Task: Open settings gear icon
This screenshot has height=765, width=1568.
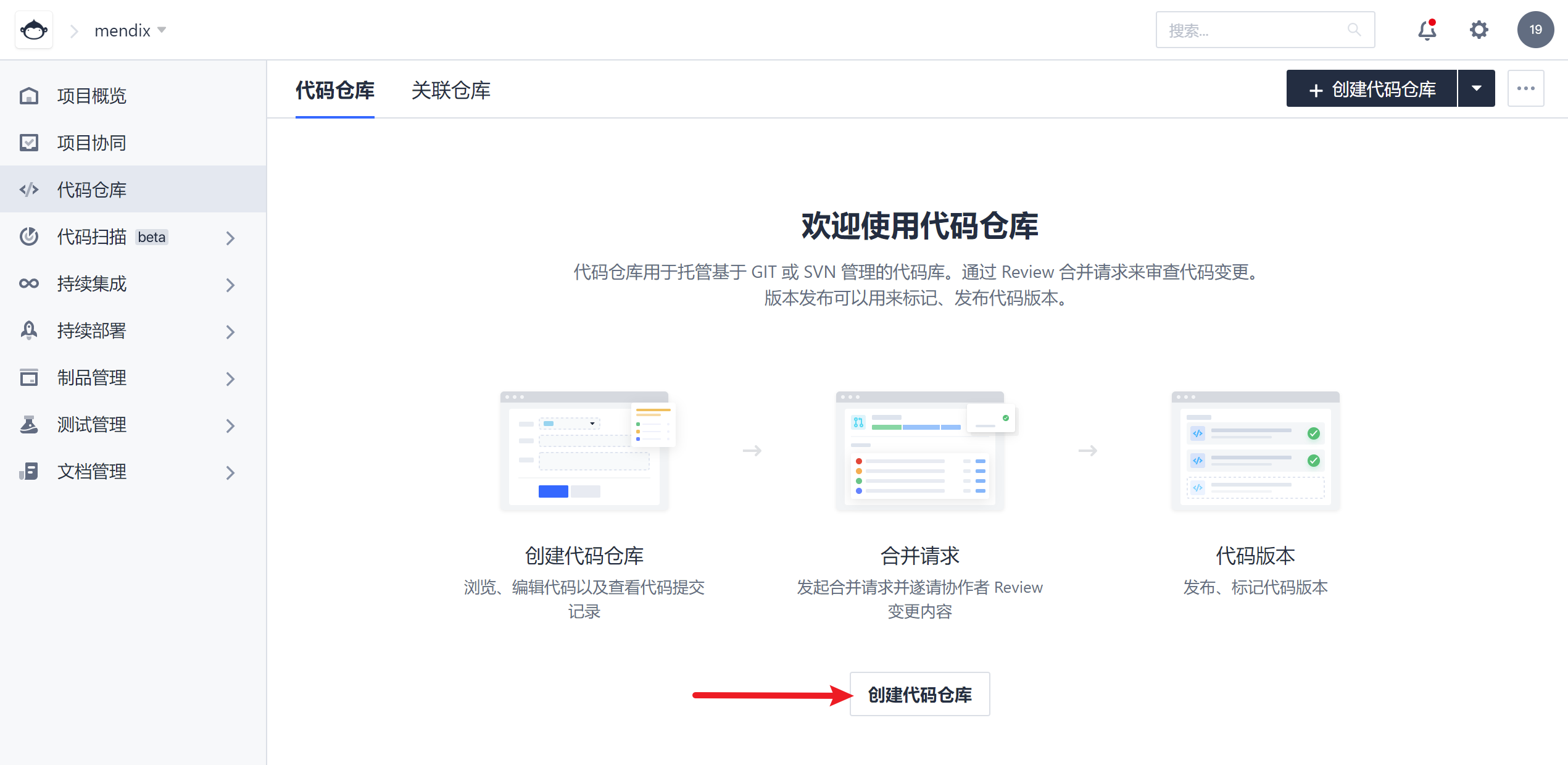Action: pyautogui.click(x=1479, y=30)
